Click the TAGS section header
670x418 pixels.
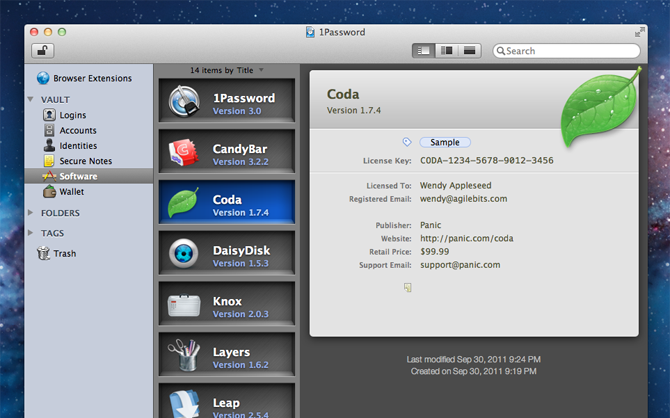coord(53,233)
